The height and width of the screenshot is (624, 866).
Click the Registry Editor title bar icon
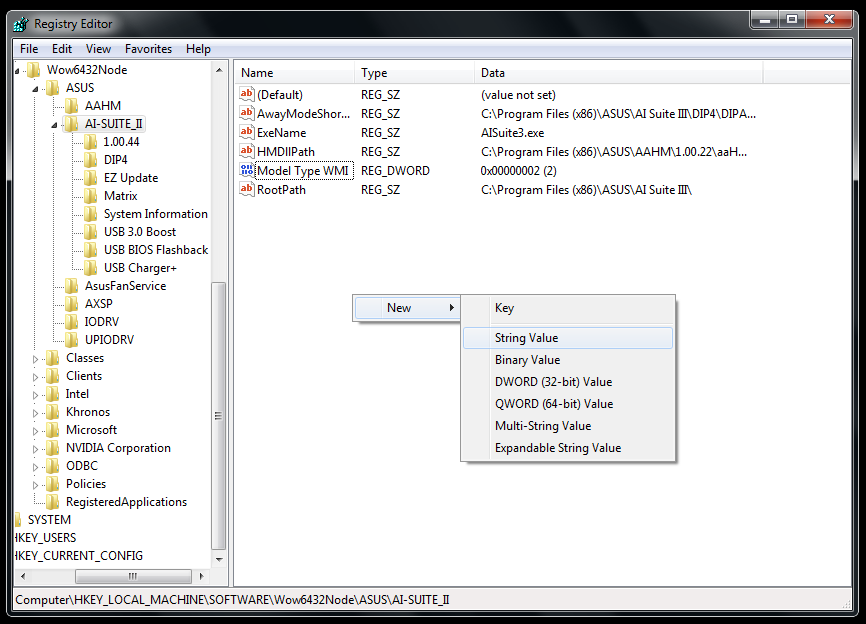click(20, 24)
